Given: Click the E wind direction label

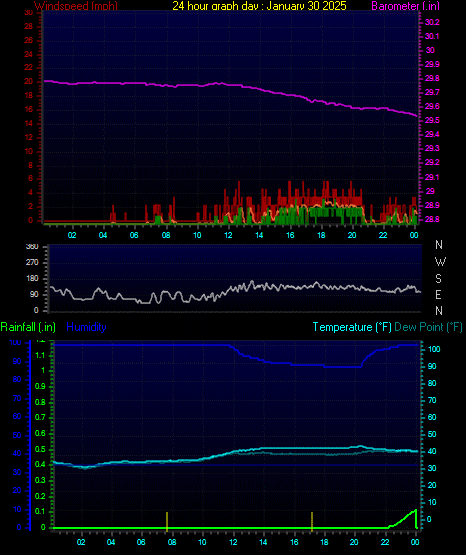Looking at the screenshot, I should tap(438, 294).
